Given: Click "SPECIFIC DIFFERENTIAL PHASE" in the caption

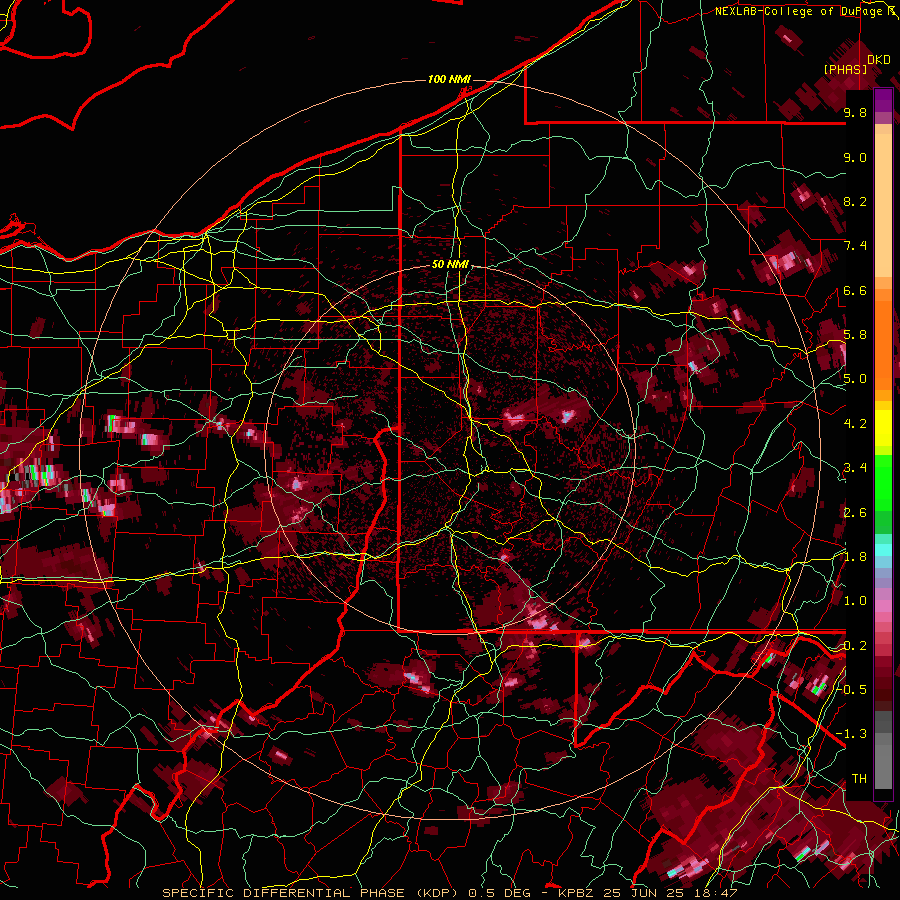Looking at the screenshot, I should (286, 893).
